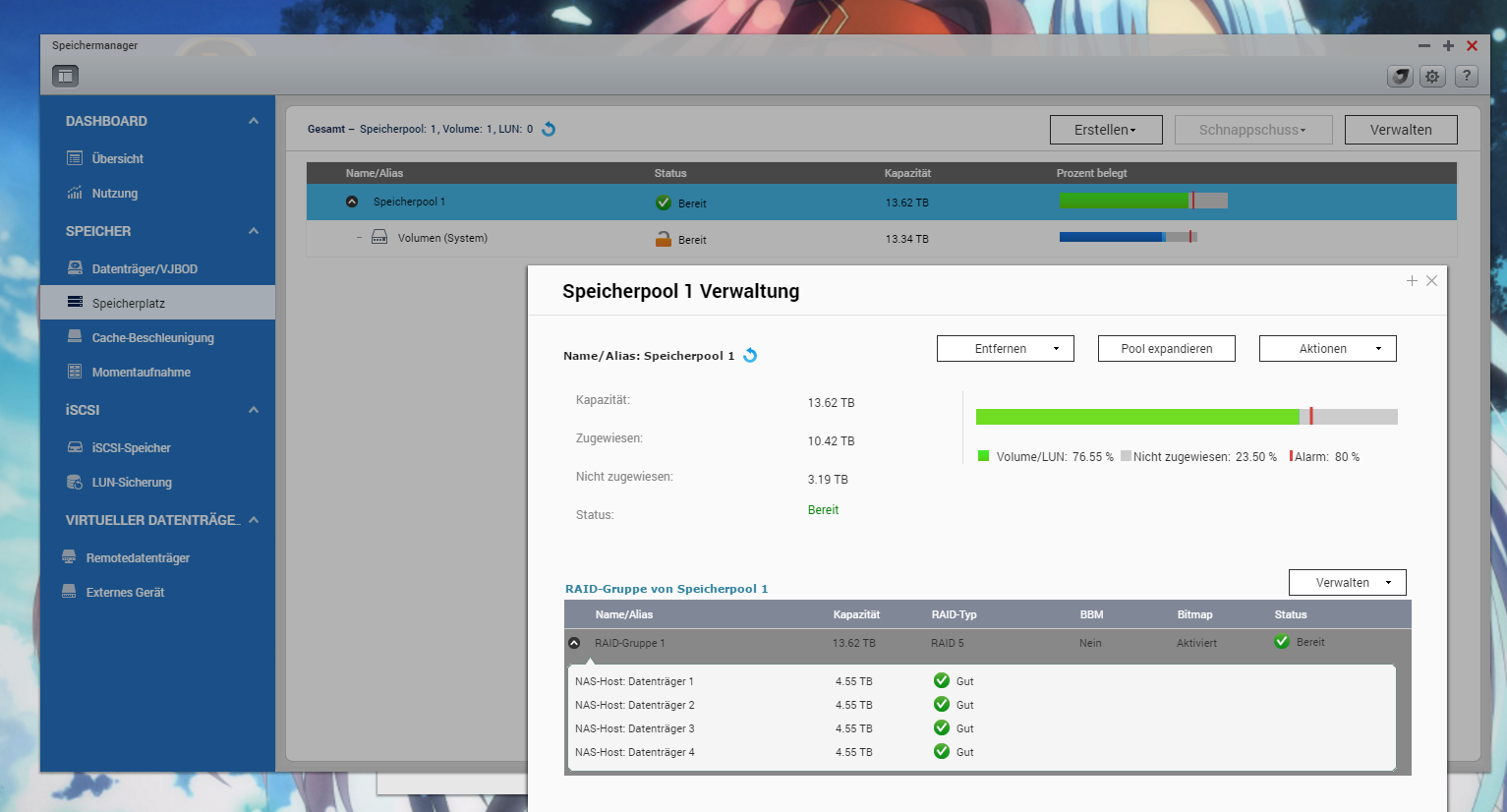Click the Cache-Beschleunigung icon
This screenshot has height=812, width=1507.
coord(74,337)
